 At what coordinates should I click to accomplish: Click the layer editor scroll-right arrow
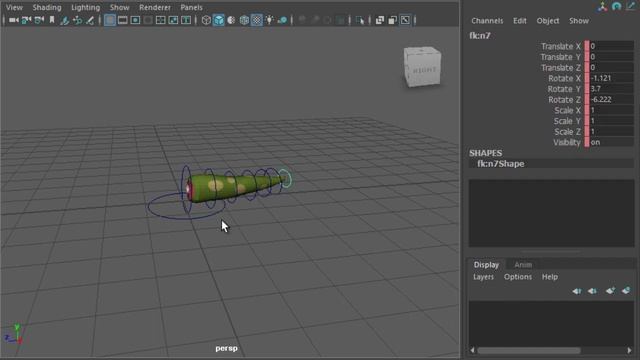pos(629,350)
